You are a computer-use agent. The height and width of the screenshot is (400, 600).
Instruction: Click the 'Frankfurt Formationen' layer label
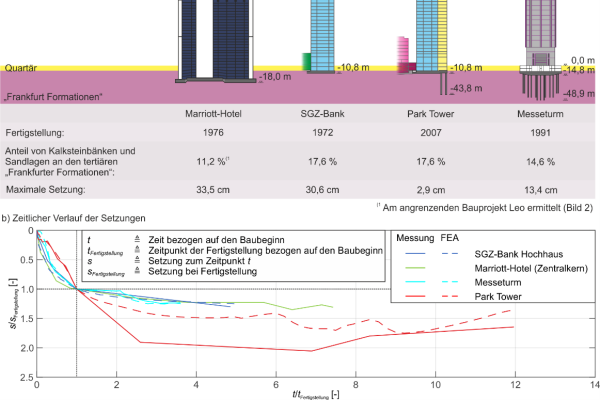53,97
